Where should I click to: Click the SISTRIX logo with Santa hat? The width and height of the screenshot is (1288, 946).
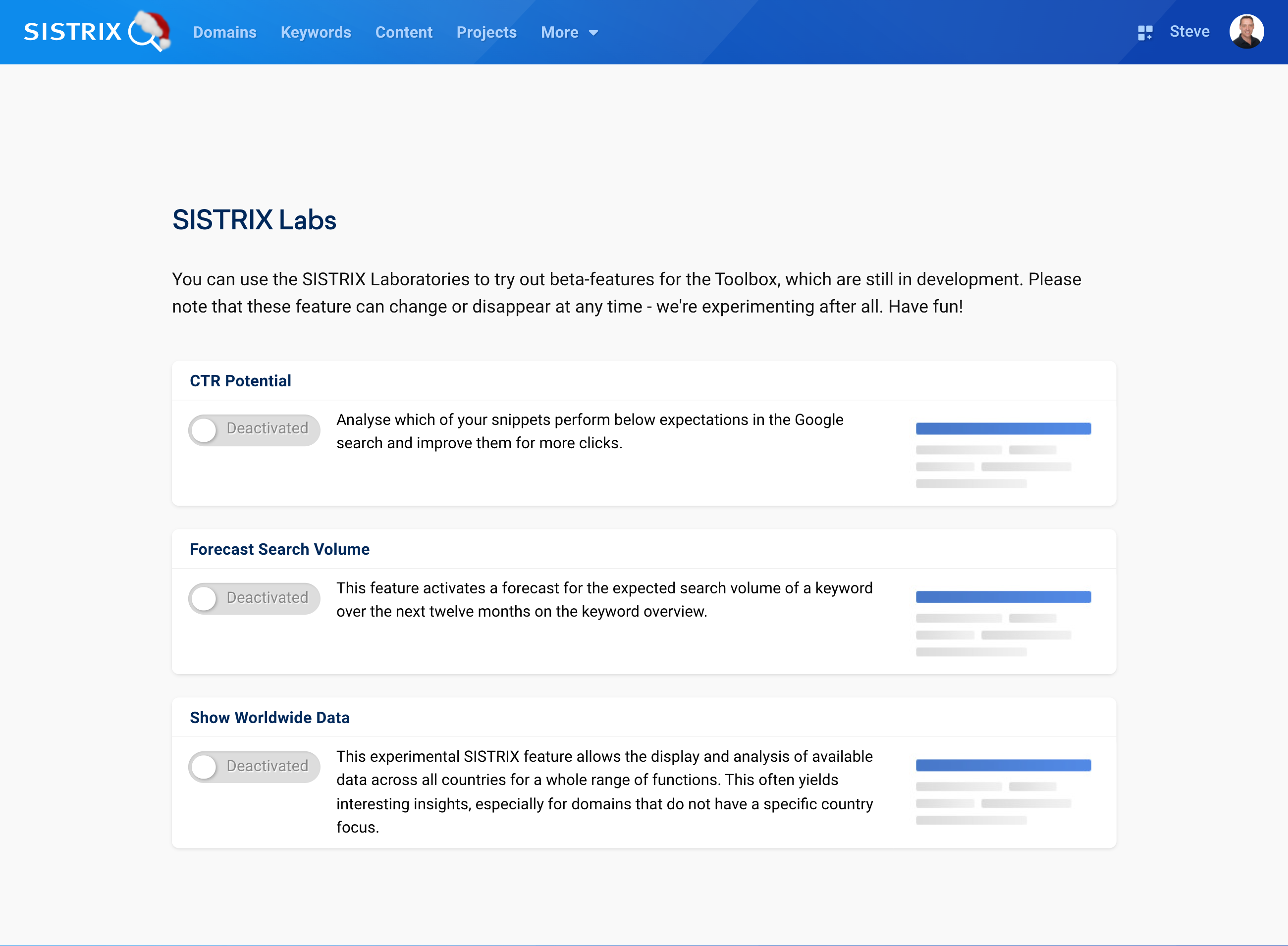tap(73, 32)
